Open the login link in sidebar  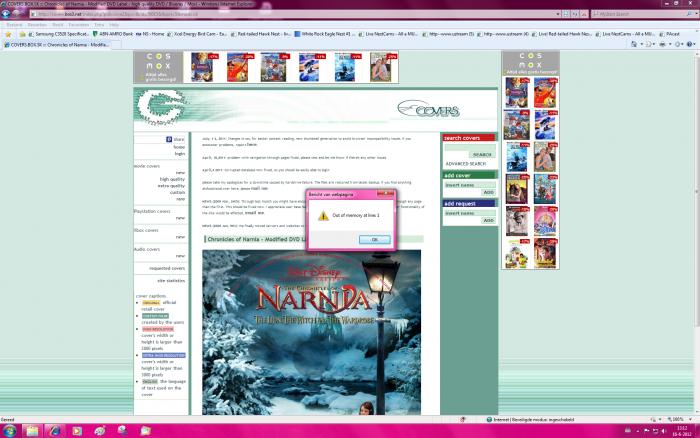click(179, 154)
